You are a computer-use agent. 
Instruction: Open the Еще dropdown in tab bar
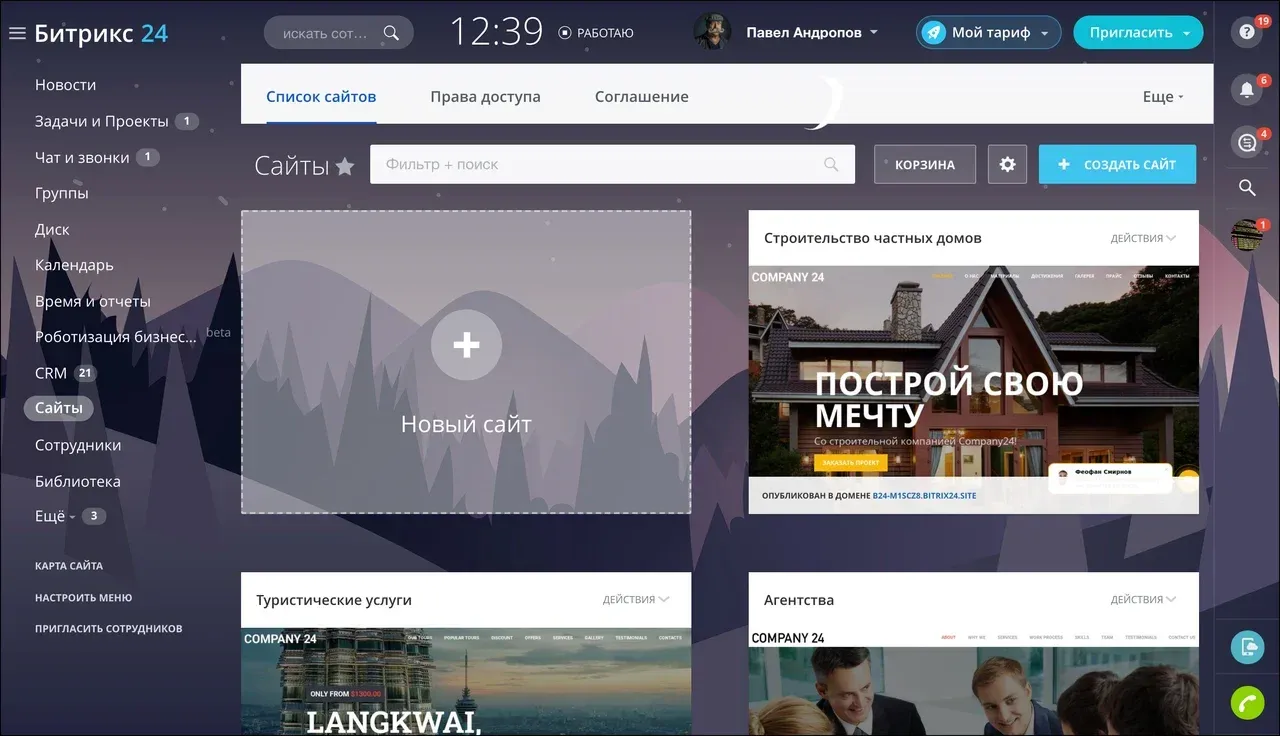pyautogui.click(x=1163, y=97)
